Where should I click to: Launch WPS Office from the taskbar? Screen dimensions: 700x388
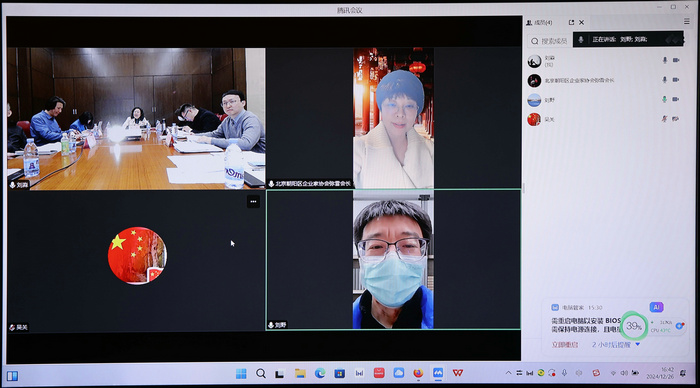tap(458, 373)
